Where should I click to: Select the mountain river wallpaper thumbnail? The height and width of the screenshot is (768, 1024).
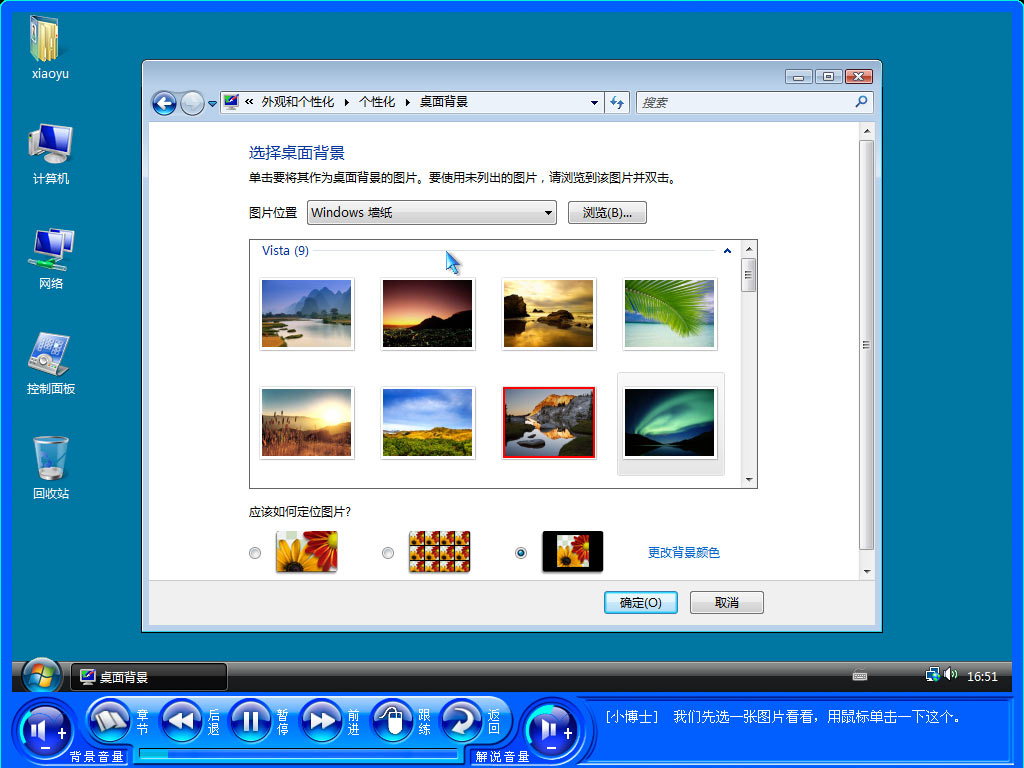[x=307, y=314]
